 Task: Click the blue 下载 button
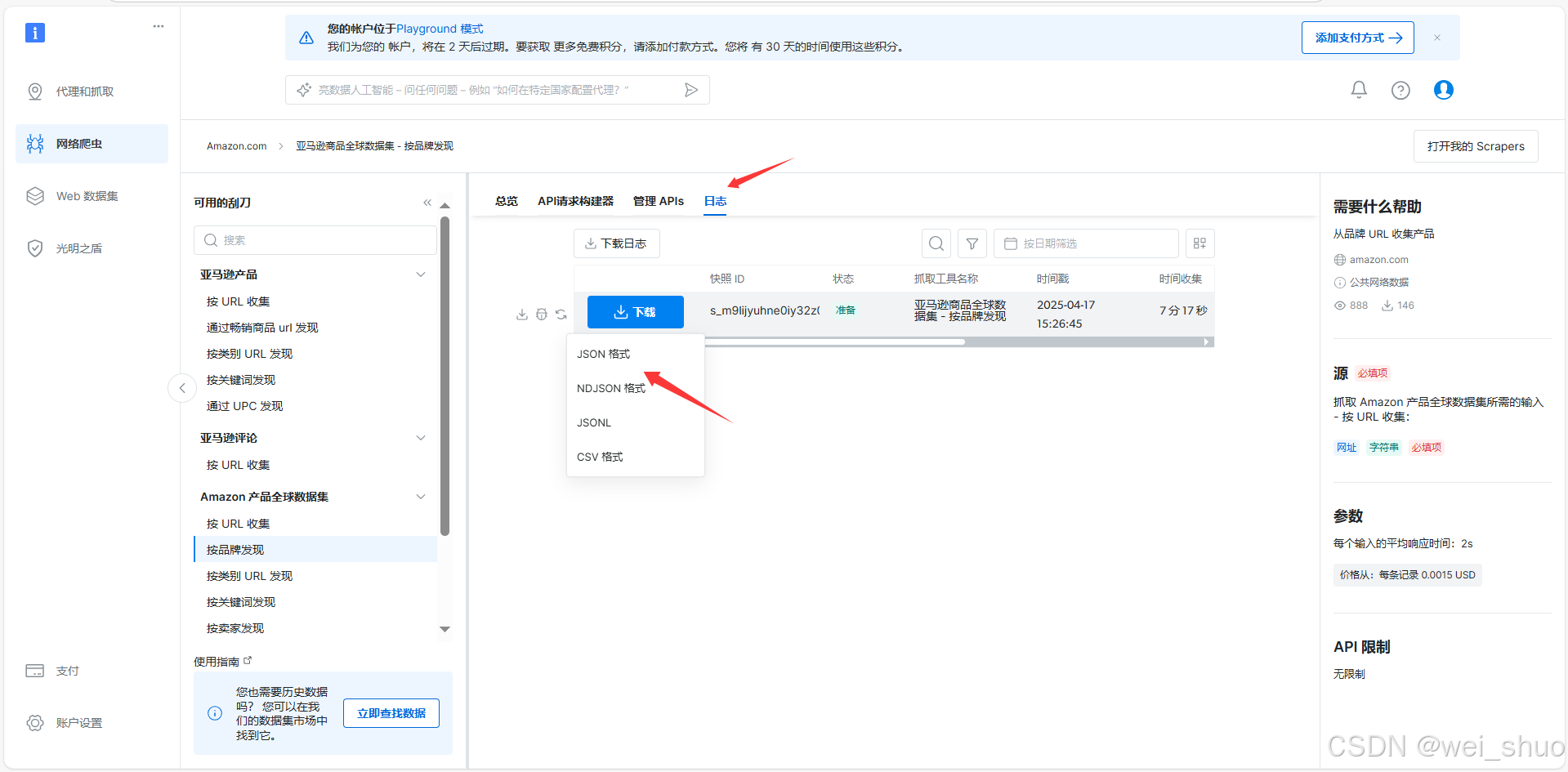(x=636, y=312)
